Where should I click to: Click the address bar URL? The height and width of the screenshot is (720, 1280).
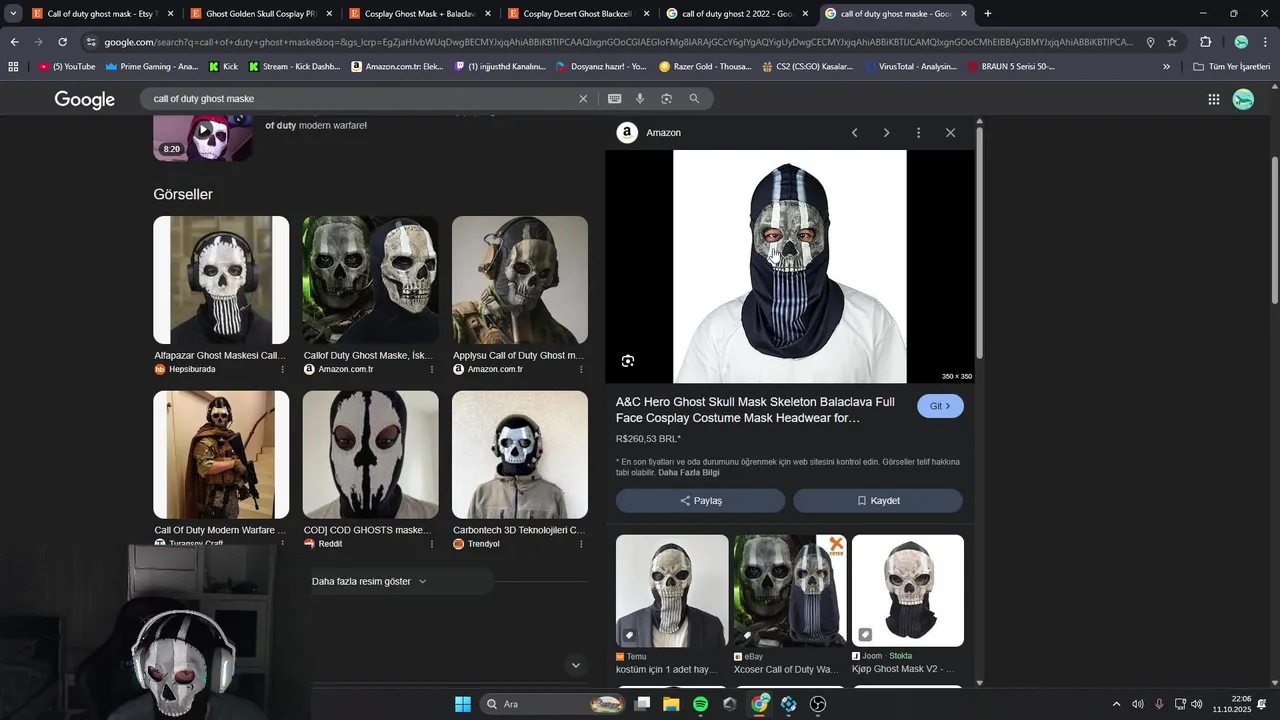(618, 42)
